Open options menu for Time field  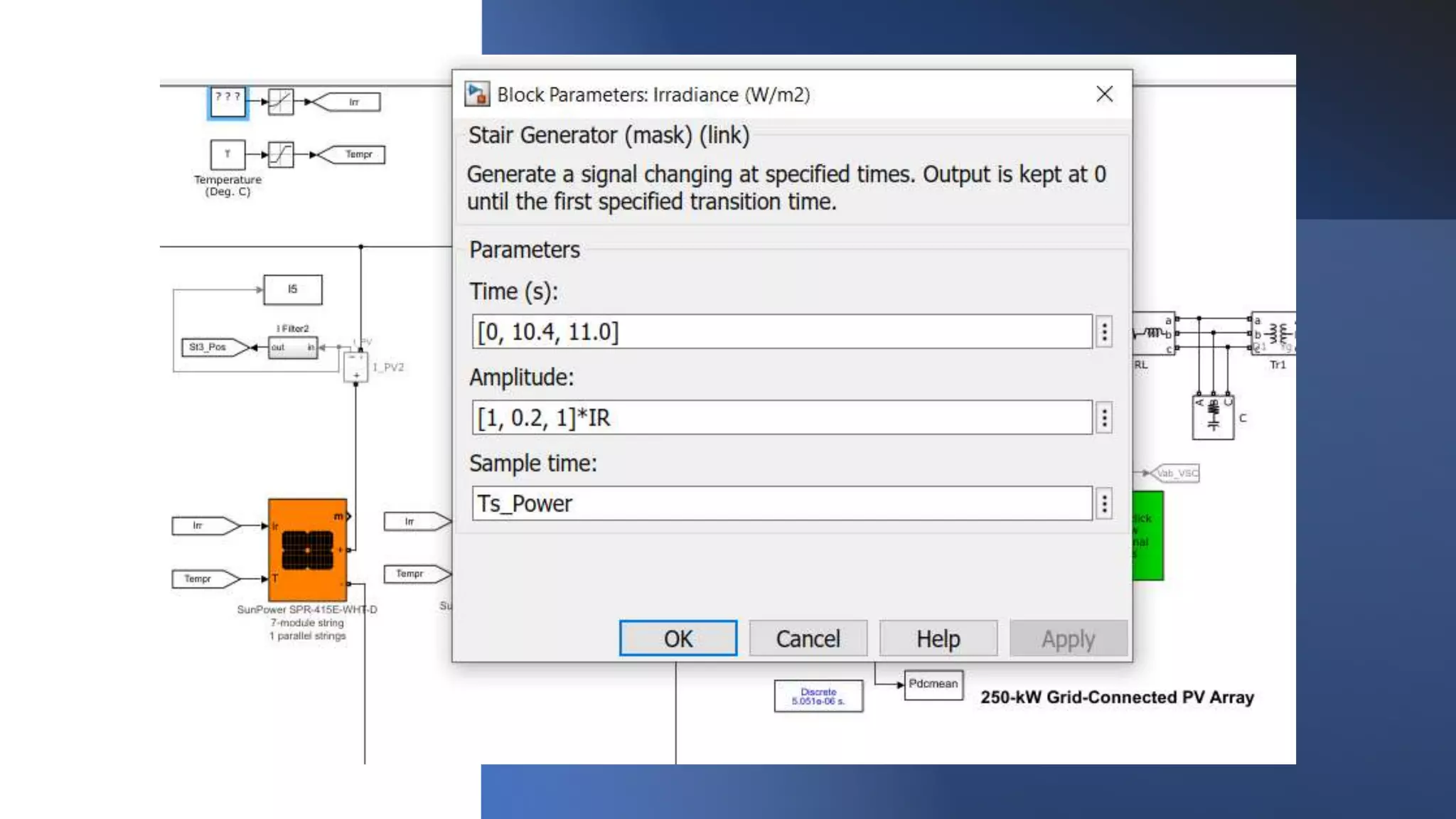point(1104,332)
